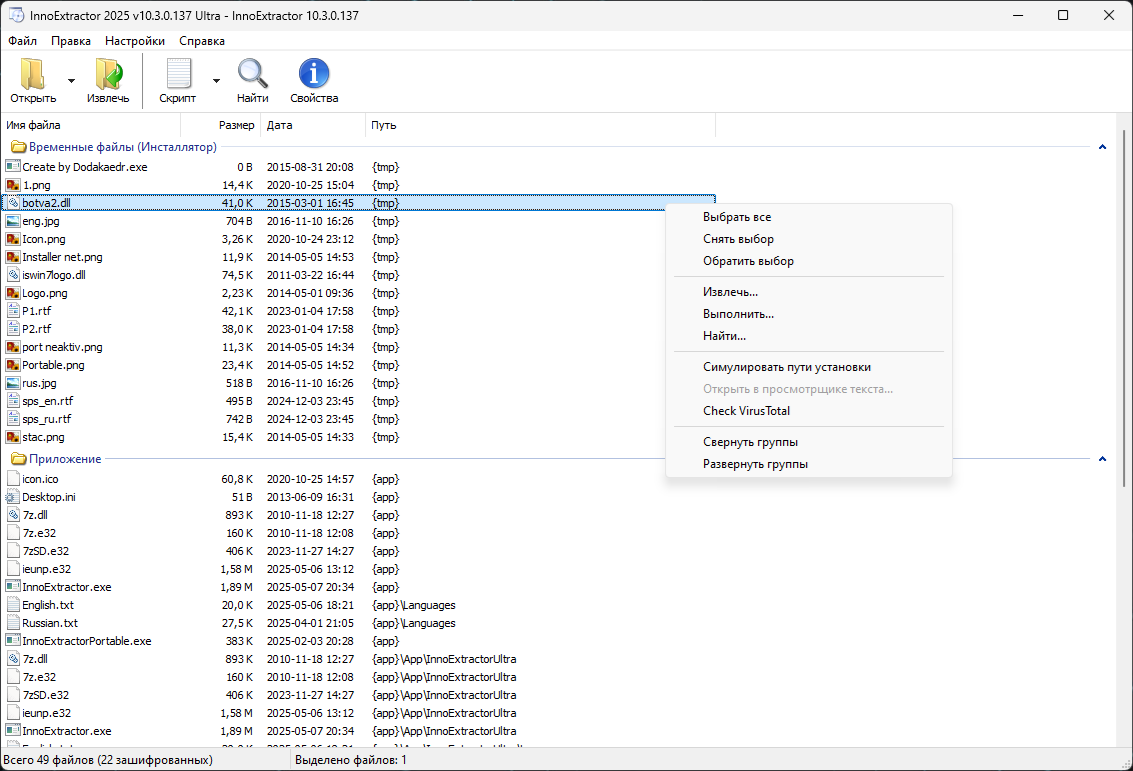
Task: Click the Найти magnifier toolbar icon
Action: 252,74
